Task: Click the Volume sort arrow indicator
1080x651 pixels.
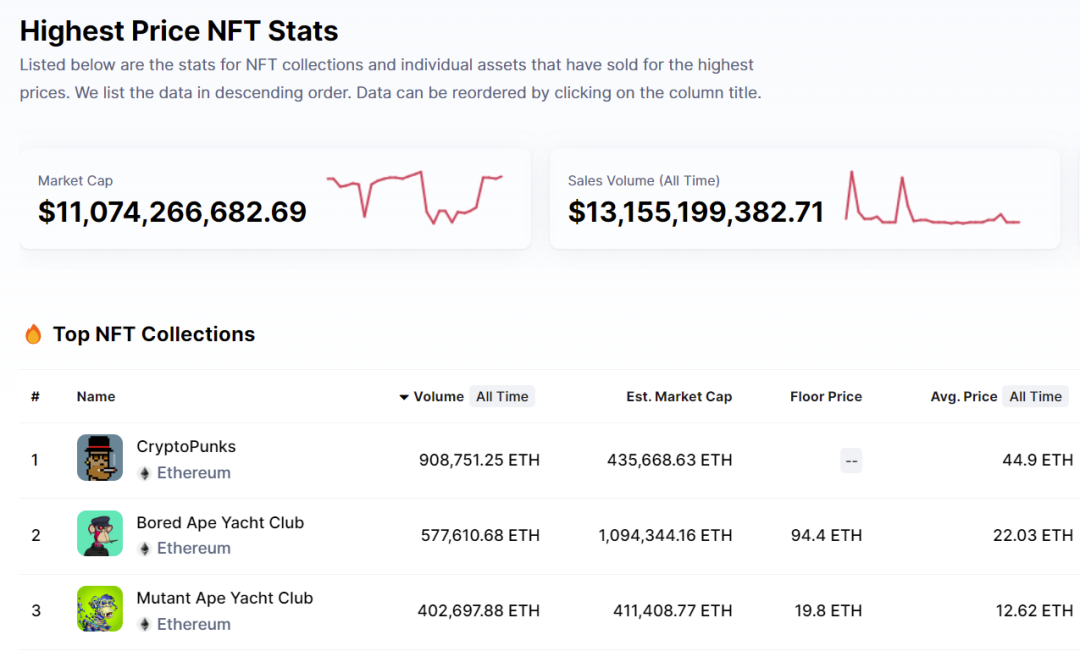Action: 404,397
